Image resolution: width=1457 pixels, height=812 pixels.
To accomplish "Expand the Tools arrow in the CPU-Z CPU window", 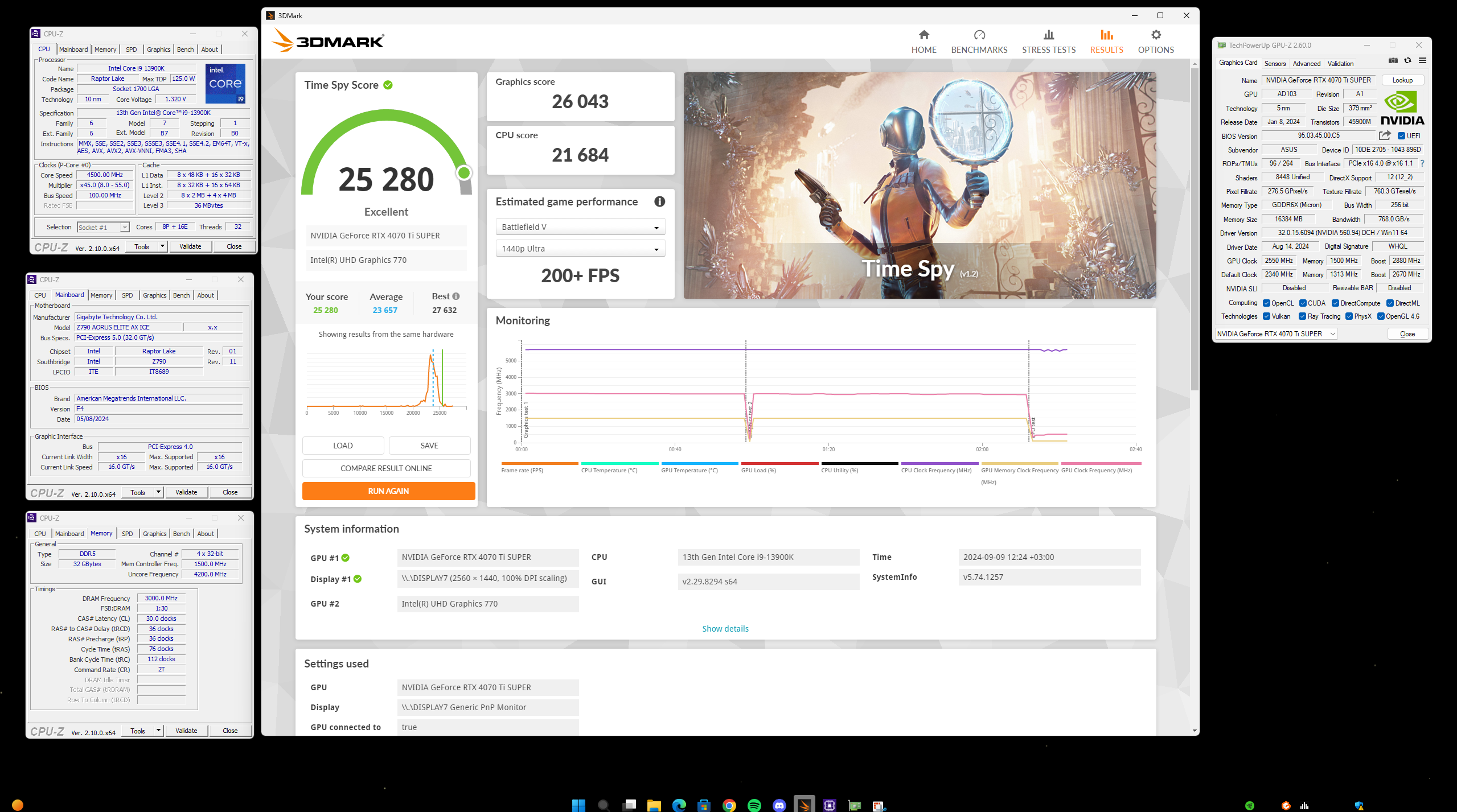I will click(x=162, y=246).
